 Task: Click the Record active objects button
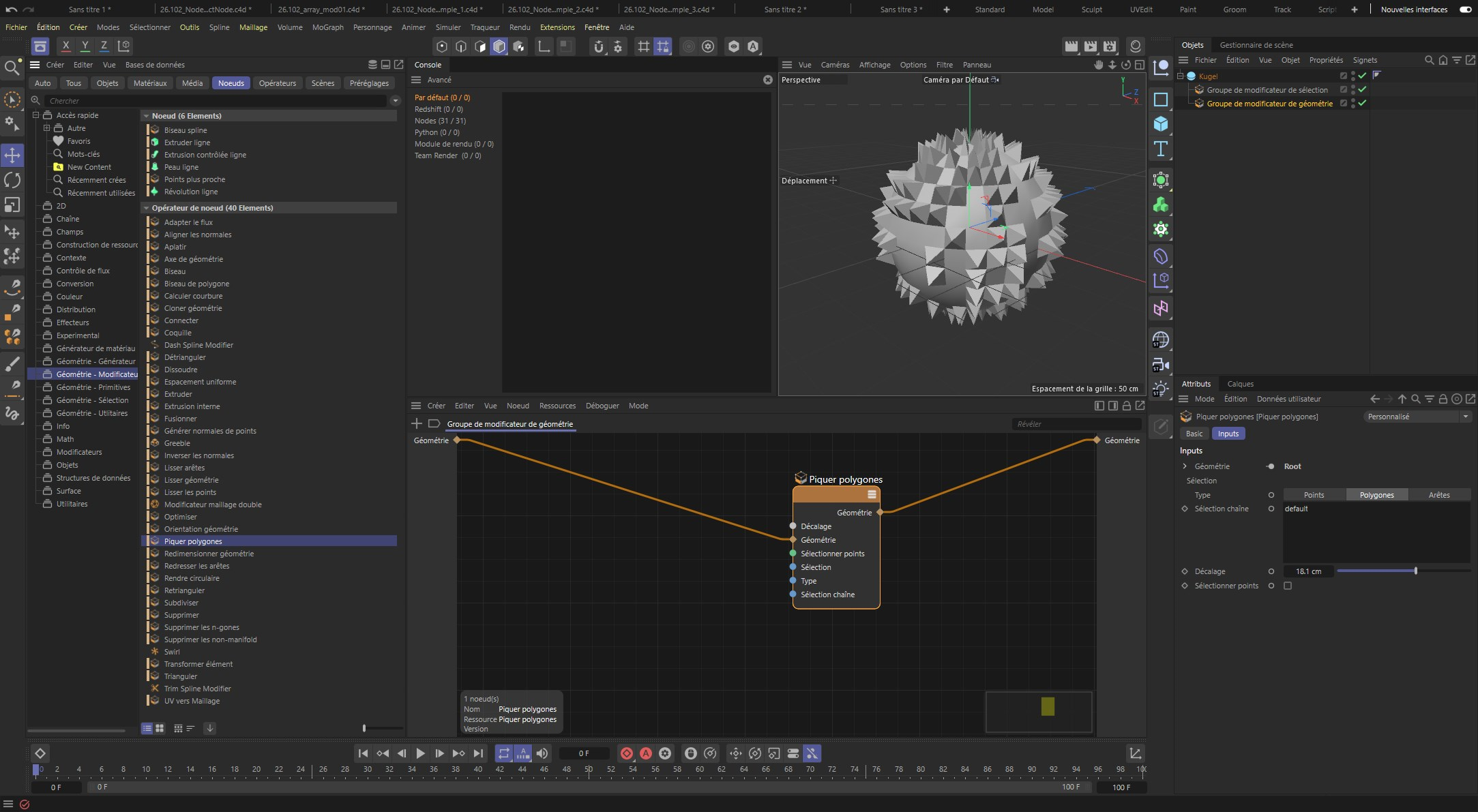tap(626, 753)
